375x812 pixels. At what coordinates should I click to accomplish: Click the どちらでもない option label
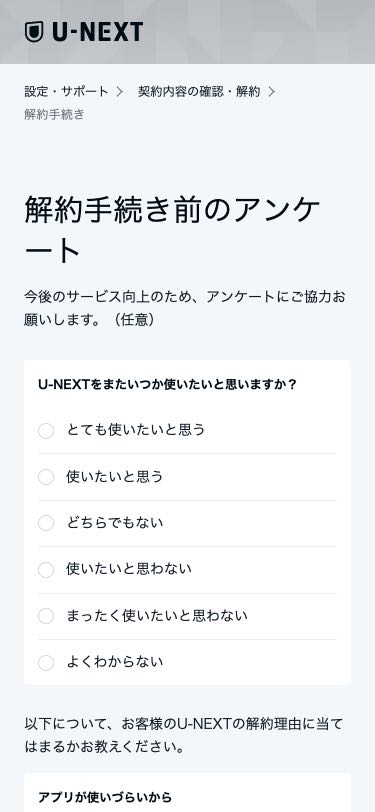click(x=114, y=523)
